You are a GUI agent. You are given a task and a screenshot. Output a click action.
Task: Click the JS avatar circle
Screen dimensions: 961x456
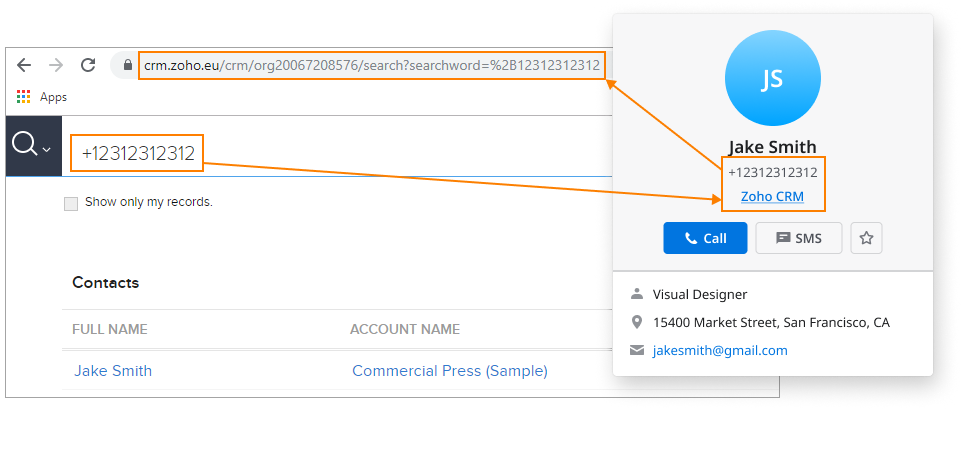773,77
